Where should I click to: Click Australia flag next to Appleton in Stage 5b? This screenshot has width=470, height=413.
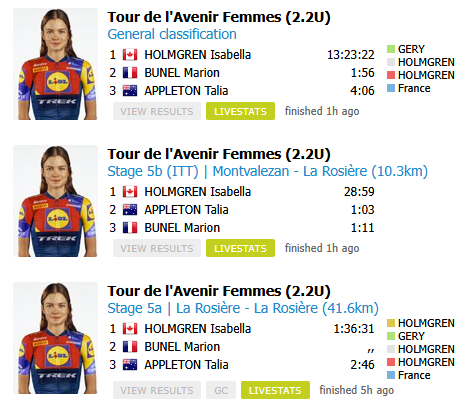pyautogui.click(x=130, y=210)
